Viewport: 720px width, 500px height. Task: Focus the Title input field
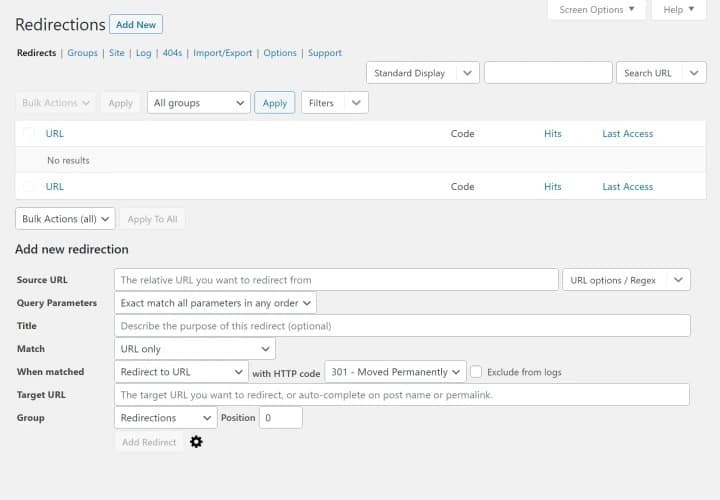click(402, 326)
